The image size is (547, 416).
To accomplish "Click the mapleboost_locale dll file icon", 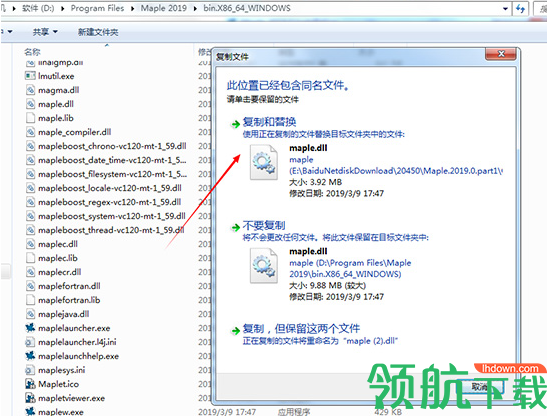I will point(30,188).
